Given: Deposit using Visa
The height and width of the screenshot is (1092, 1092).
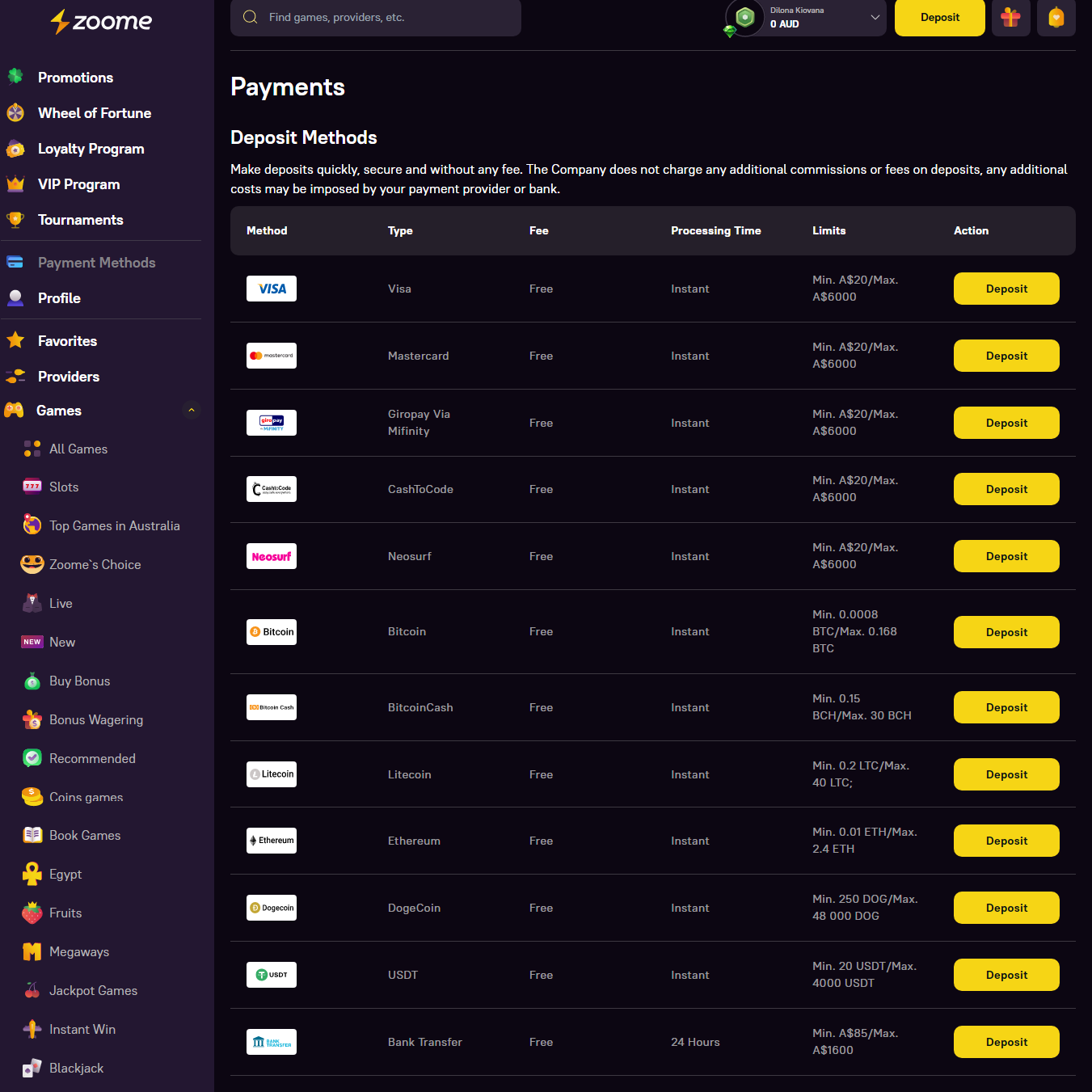Looking at the screenshot, I should tap(1006, 289).
